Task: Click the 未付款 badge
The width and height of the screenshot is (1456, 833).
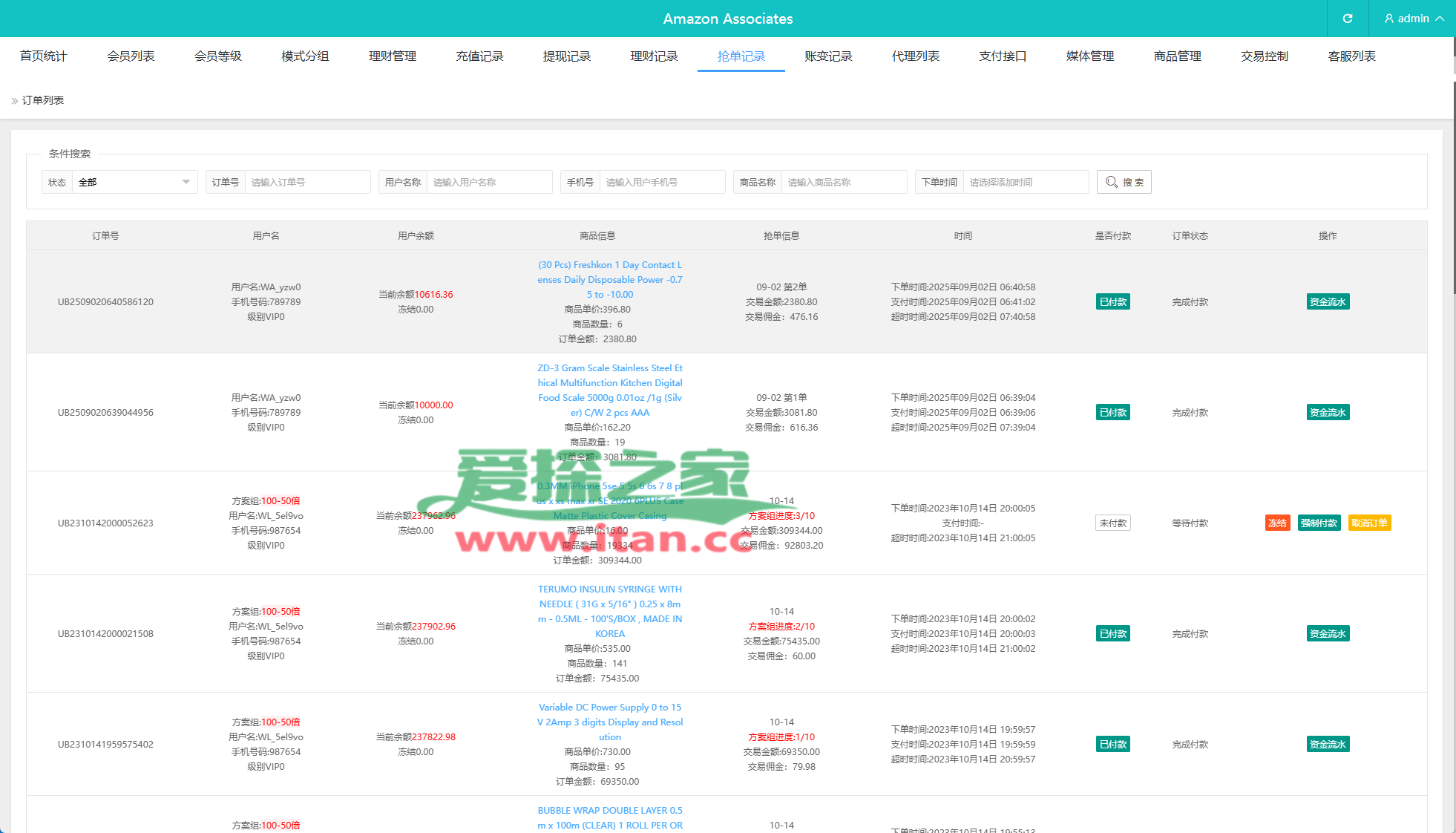Action: coord(1112,523)
